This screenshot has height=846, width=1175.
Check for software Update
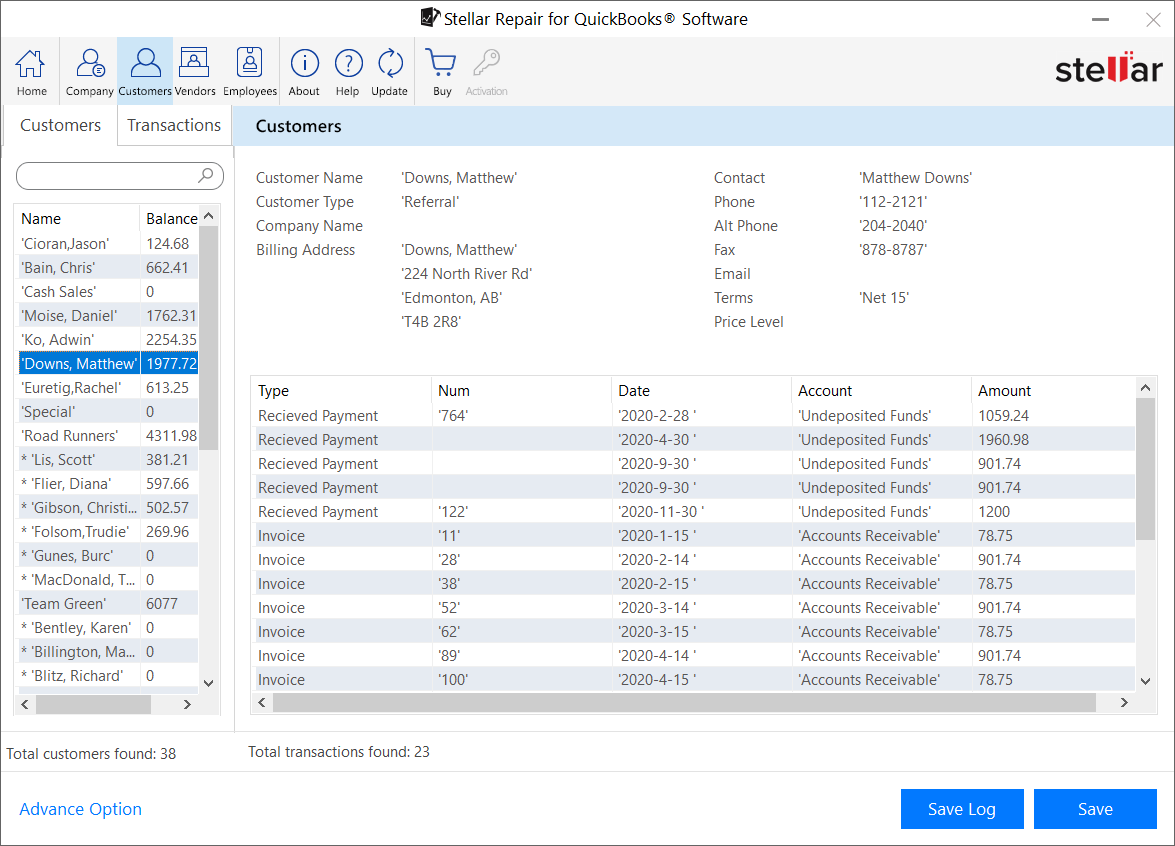[390, 72]
